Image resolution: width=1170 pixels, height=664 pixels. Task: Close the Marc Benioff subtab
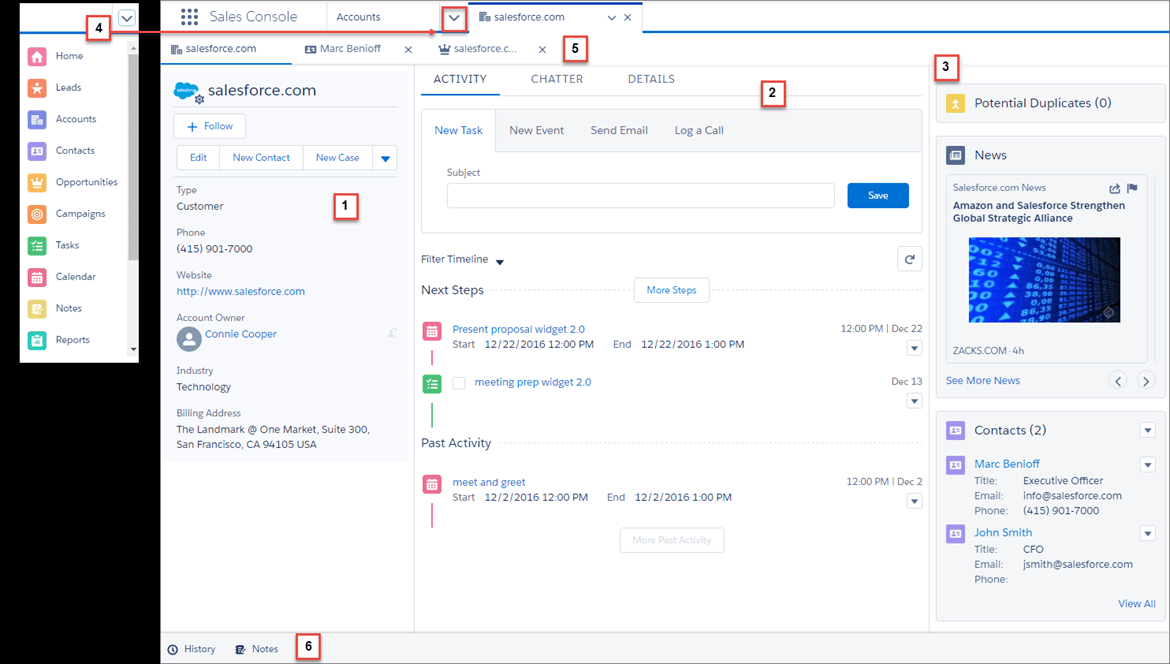(x=408, y=50)
